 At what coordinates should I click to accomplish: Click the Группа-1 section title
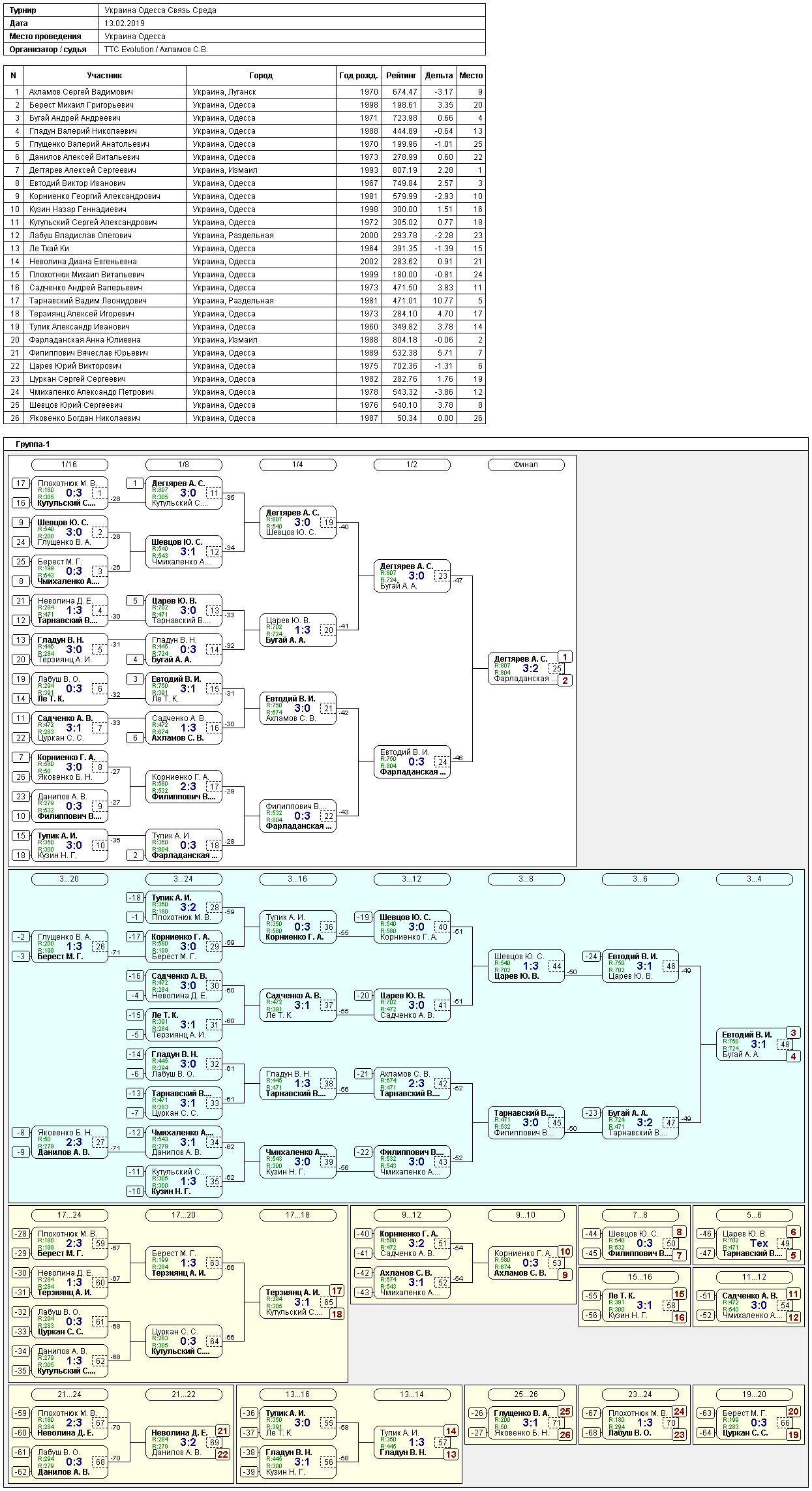[34, 444]
